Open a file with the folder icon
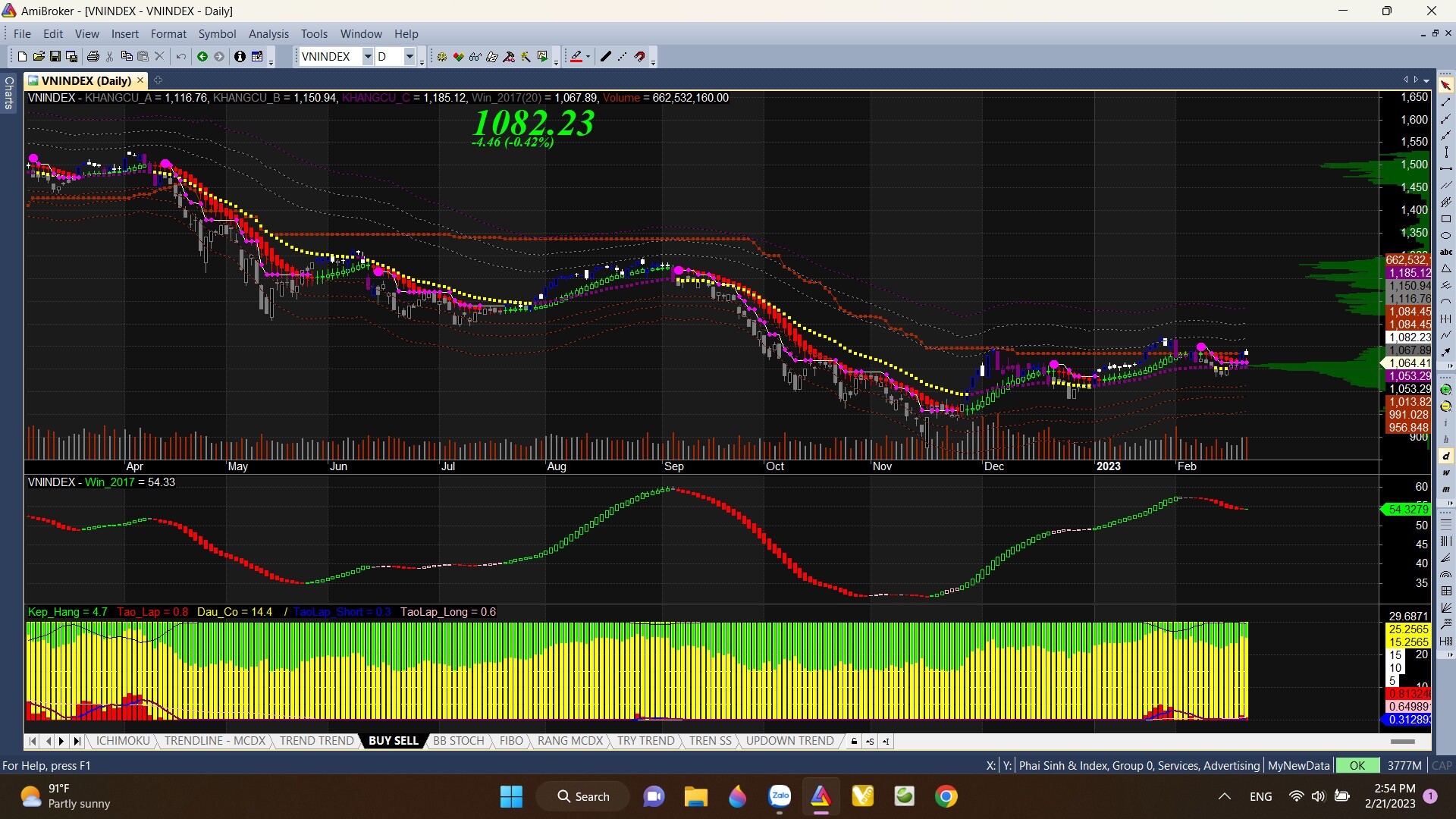Screen dimensions: 1456x819 [39, 57]
